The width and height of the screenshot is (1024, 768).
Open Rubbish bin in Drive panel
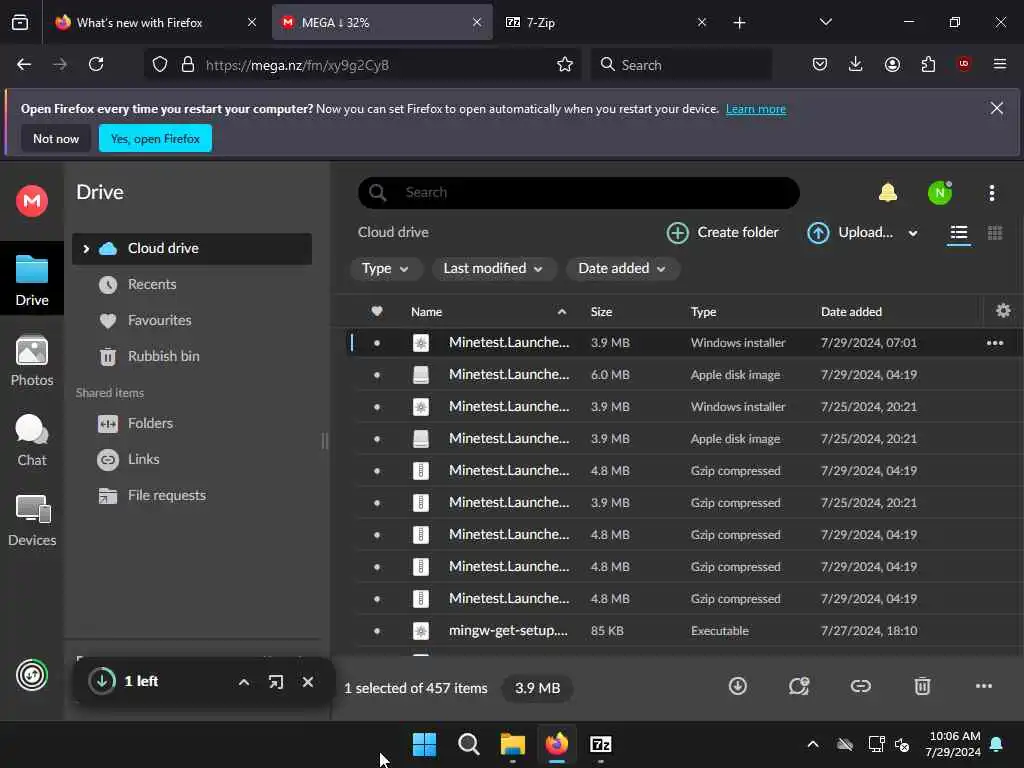click(x=191, y=357)
